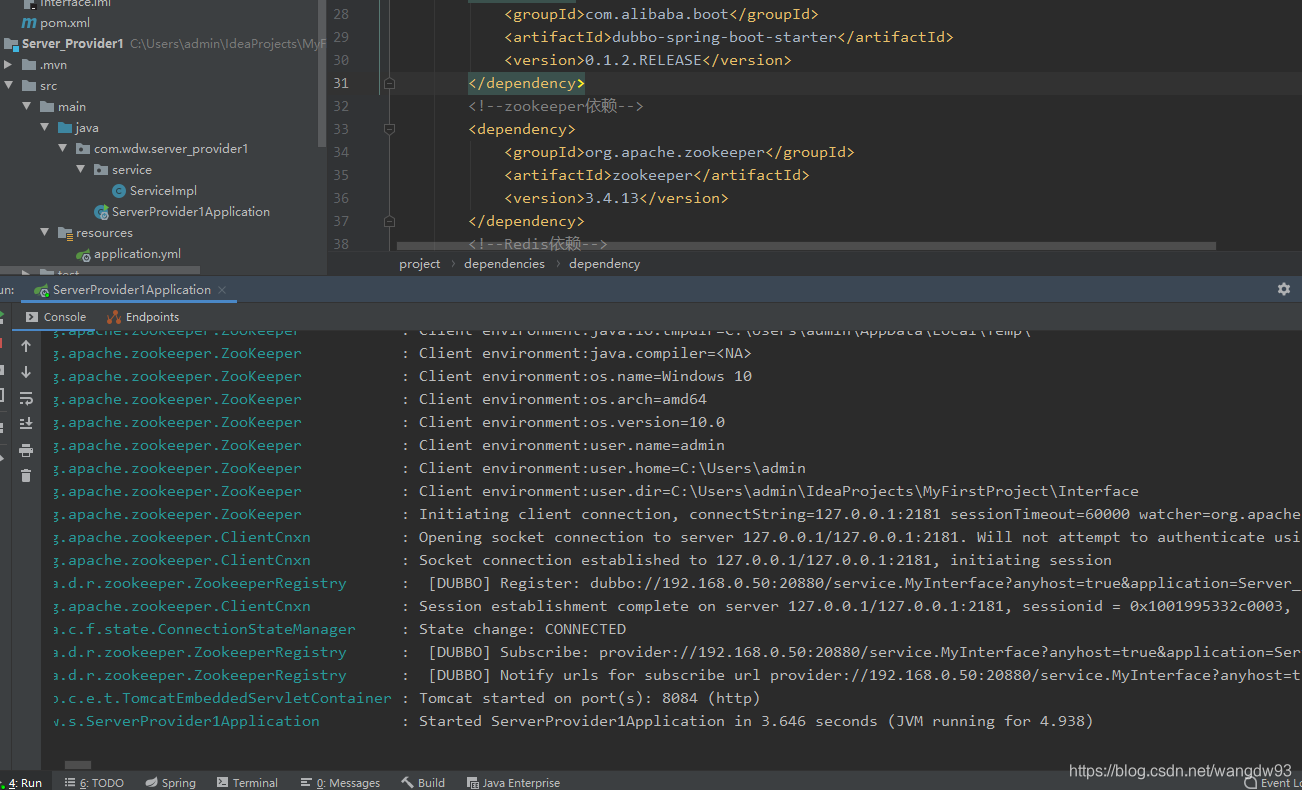
Task: Collapse the service package arrow
Action: 80,170
